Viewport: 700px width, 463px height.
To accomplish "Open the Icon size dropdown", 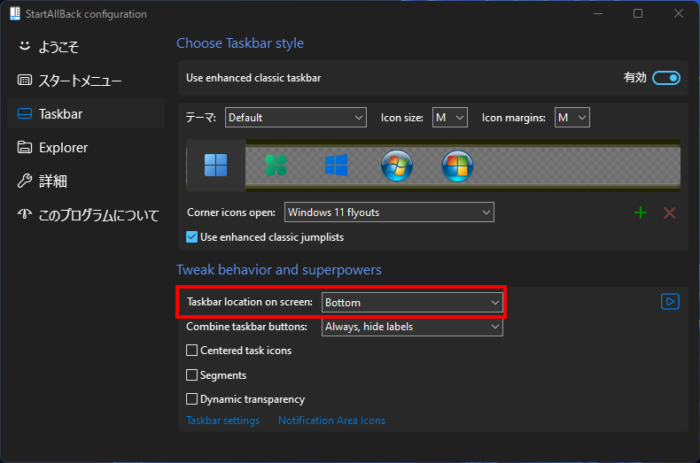I will click(x=449, y=118).
